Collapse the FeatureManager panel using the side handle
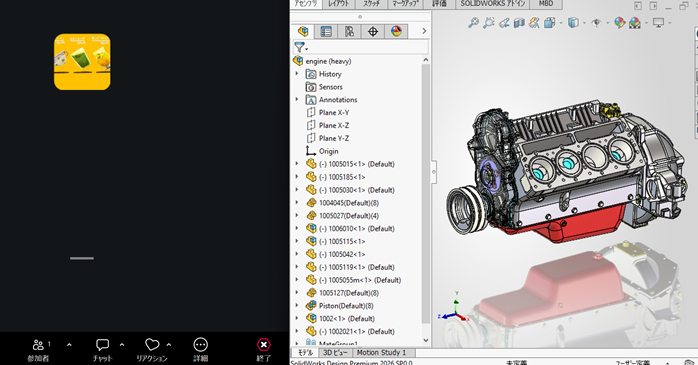Viewport: 698px width, 365px height. pos(434,171)
